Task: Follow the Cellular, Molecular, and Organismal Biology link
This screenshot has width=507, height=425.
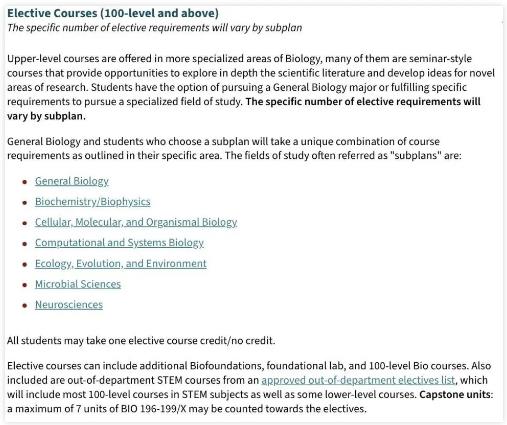Action: (x=136, y=222)
